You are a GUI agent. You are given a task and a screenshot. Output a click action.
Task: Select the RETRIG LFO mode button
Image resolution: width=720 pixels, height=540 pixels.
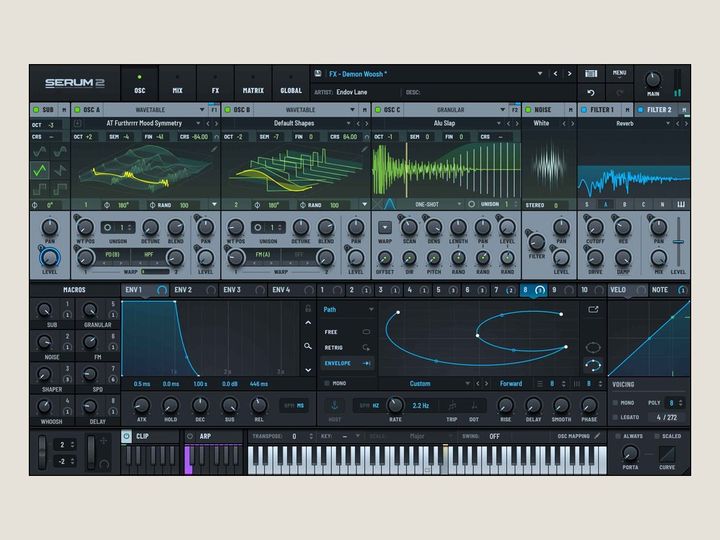348,348
